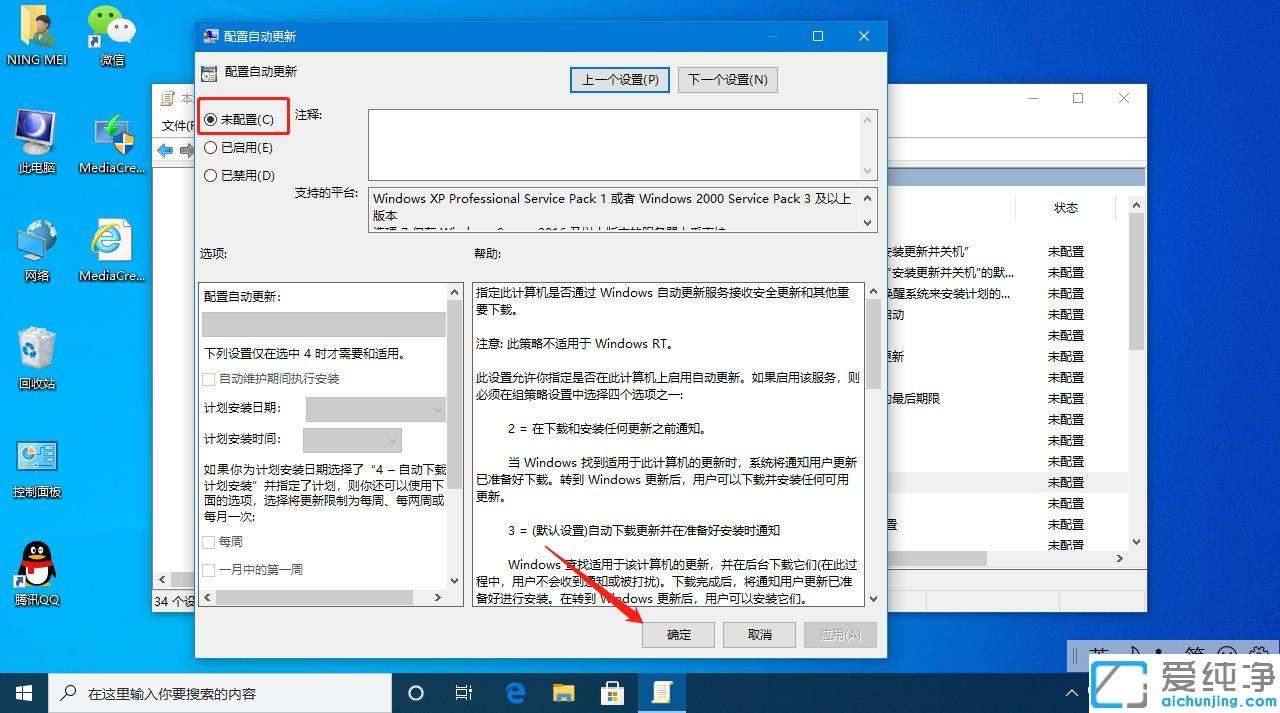Go to 上一个设置(P) previous setting
The image size is (1280, 713).
pos(619,79)
